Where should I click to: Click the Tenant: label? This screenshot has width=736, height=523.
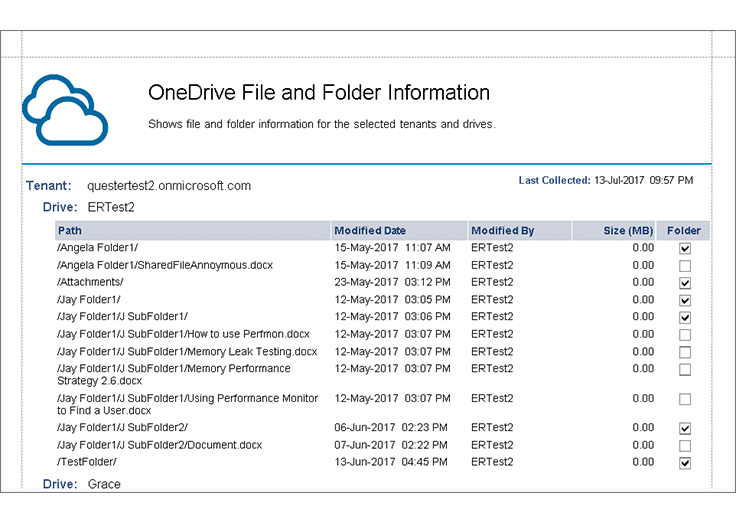pos(49,186)
